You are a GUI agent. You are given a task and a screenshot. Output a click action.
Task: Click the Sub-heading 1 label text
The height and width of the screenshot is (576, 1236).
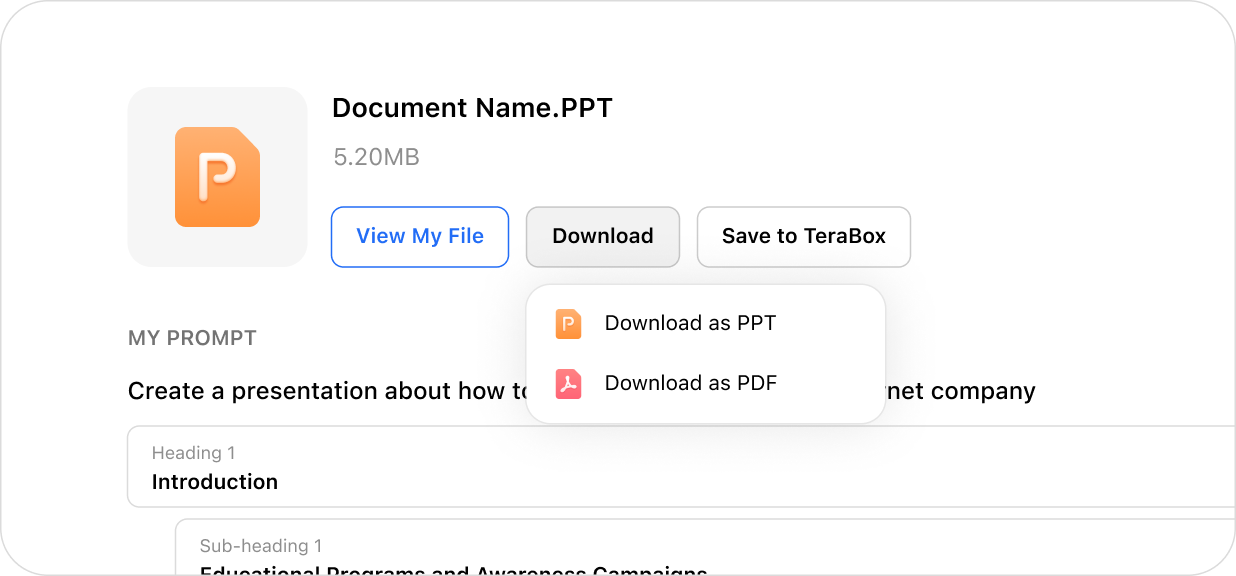point(261,546)
